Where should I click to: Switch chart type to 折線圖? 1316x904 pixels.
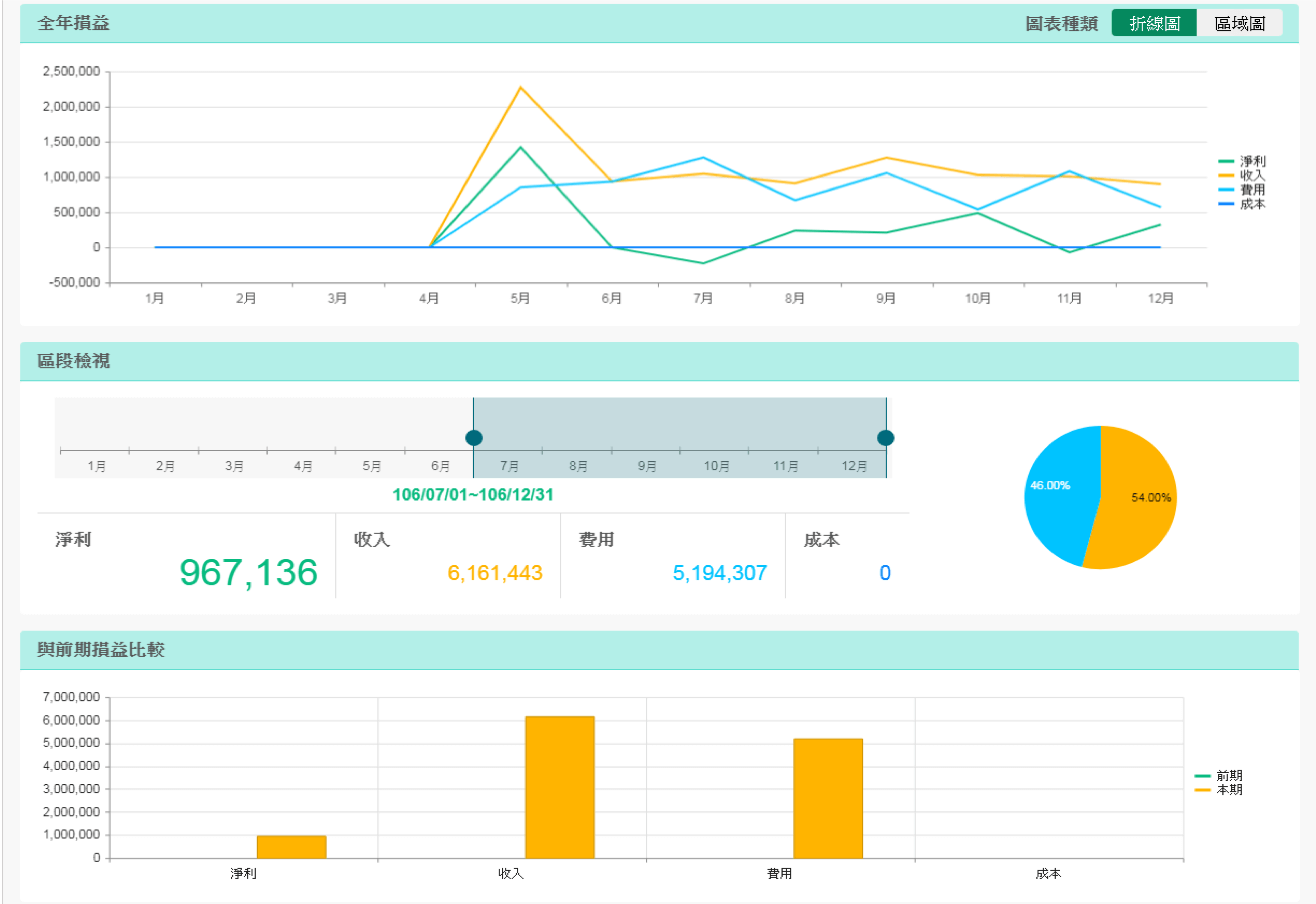point(1153,24)
